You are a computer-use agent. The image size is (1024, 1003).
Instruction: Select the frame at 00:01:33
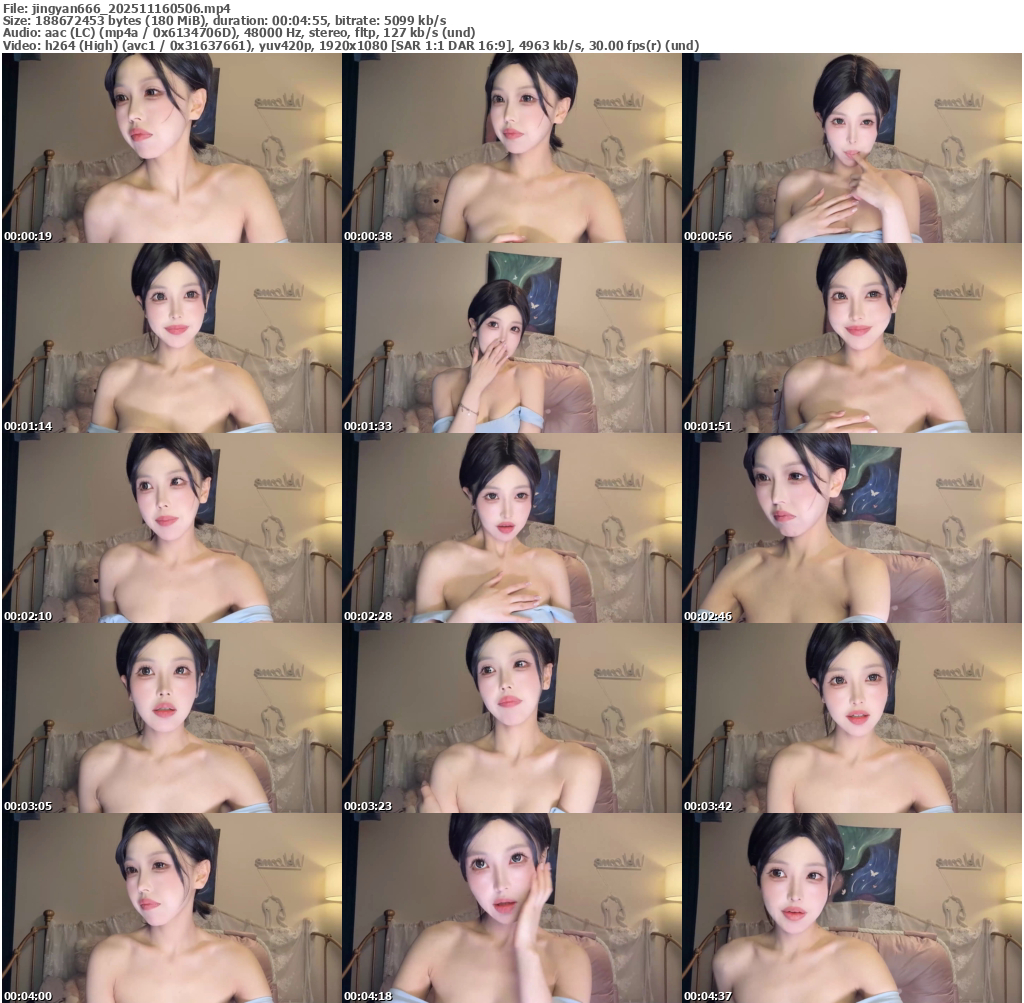512,338
